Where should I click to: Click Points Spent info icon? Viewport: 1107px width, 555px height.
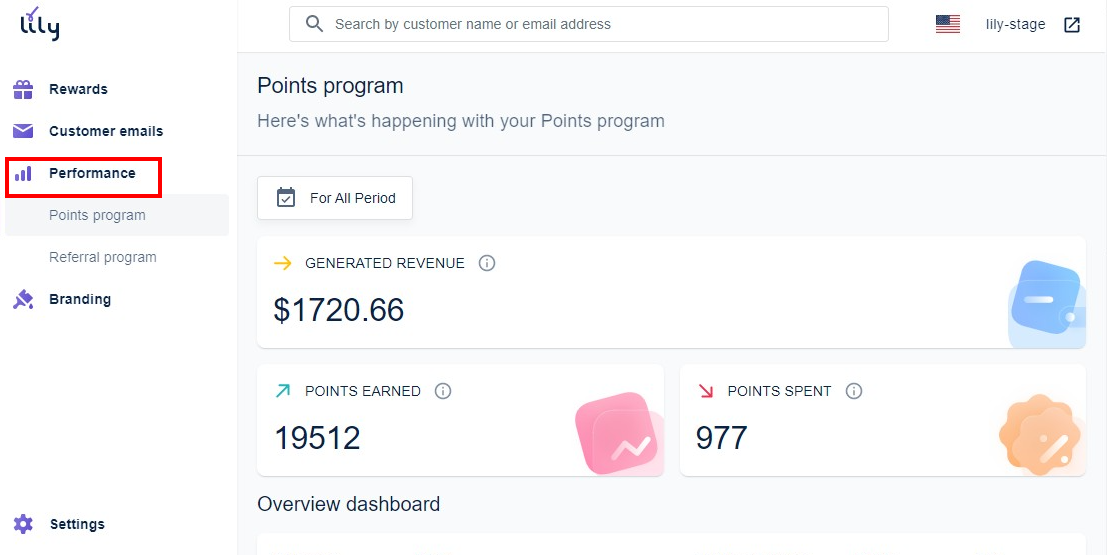click(x=854, y=391)
